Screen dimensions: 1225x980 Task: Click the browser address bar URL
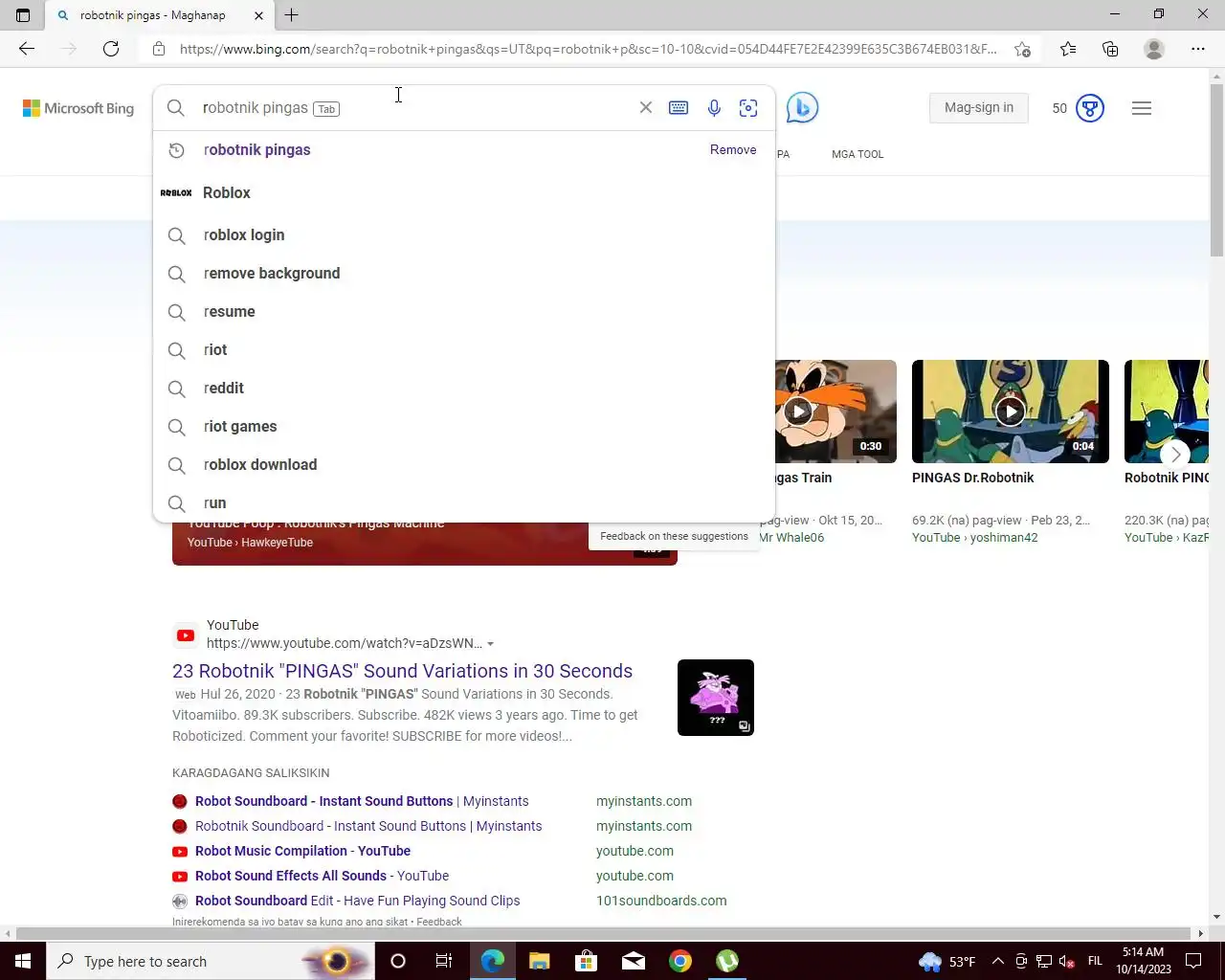coord(588,49)
